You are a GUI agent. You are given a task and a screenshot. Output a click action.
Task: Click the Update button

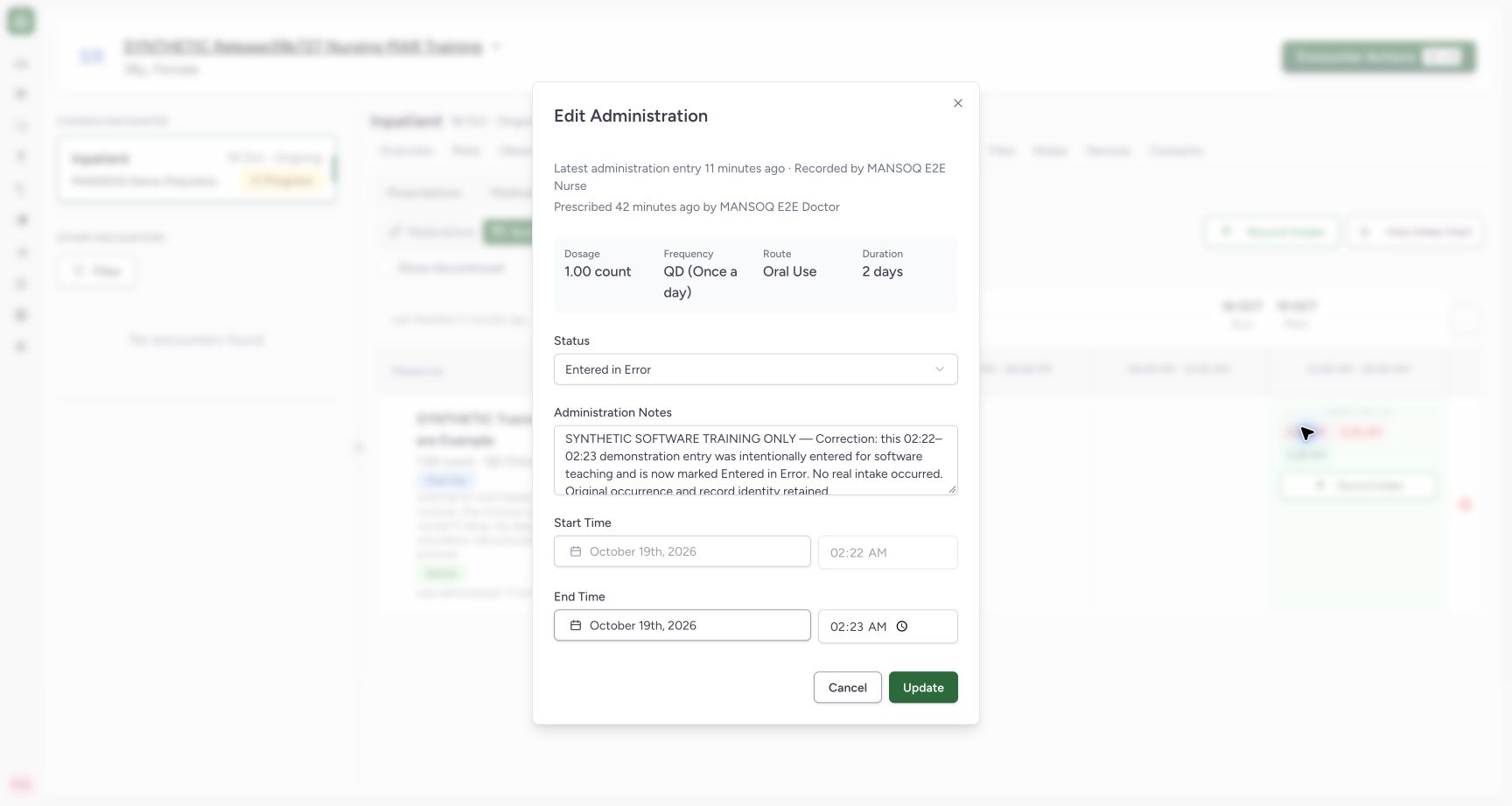(x=923, y=688)
